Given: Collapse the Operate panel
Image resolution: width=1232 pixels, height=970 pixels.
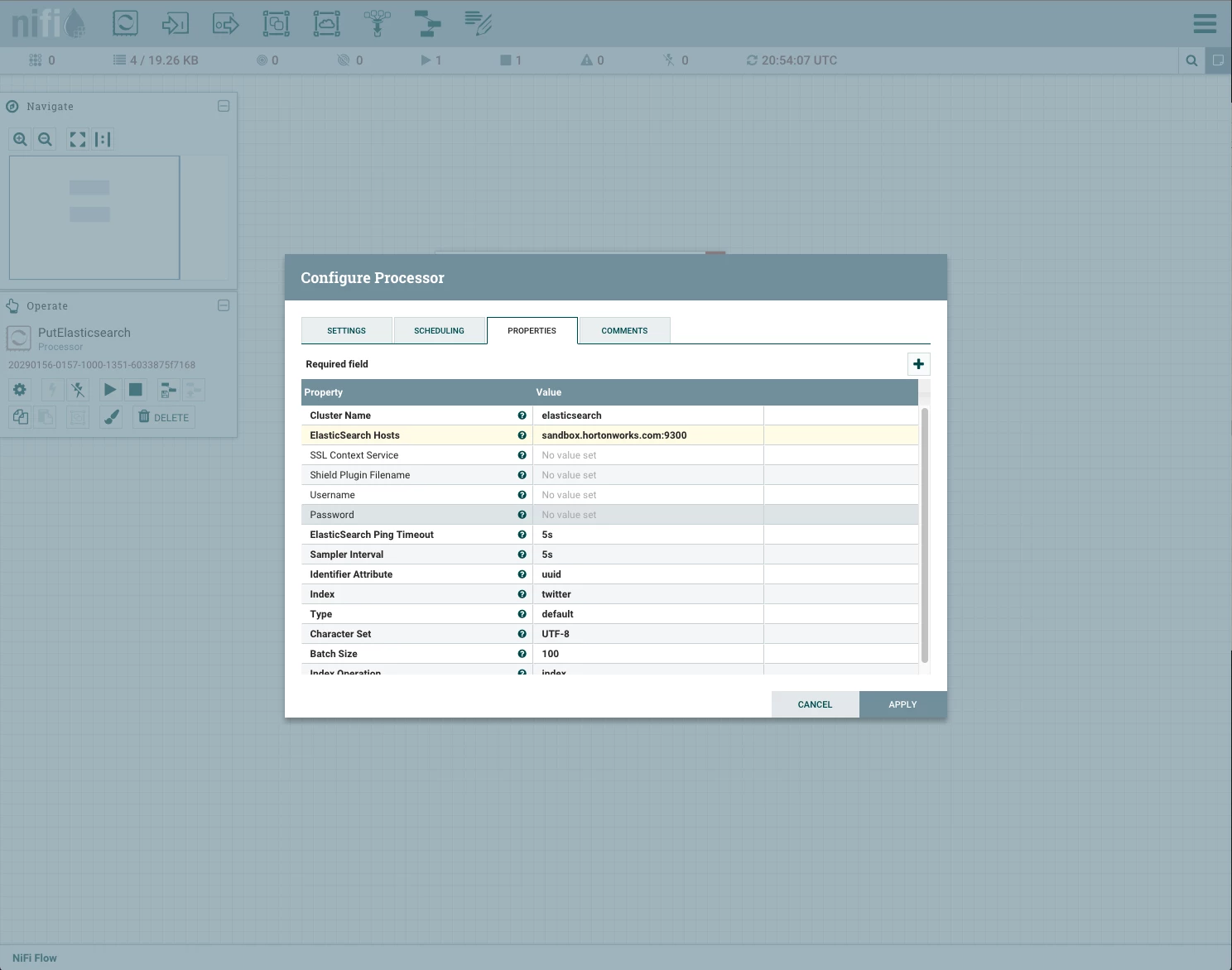Looking at the screenshot, I should tap(224, 305).
